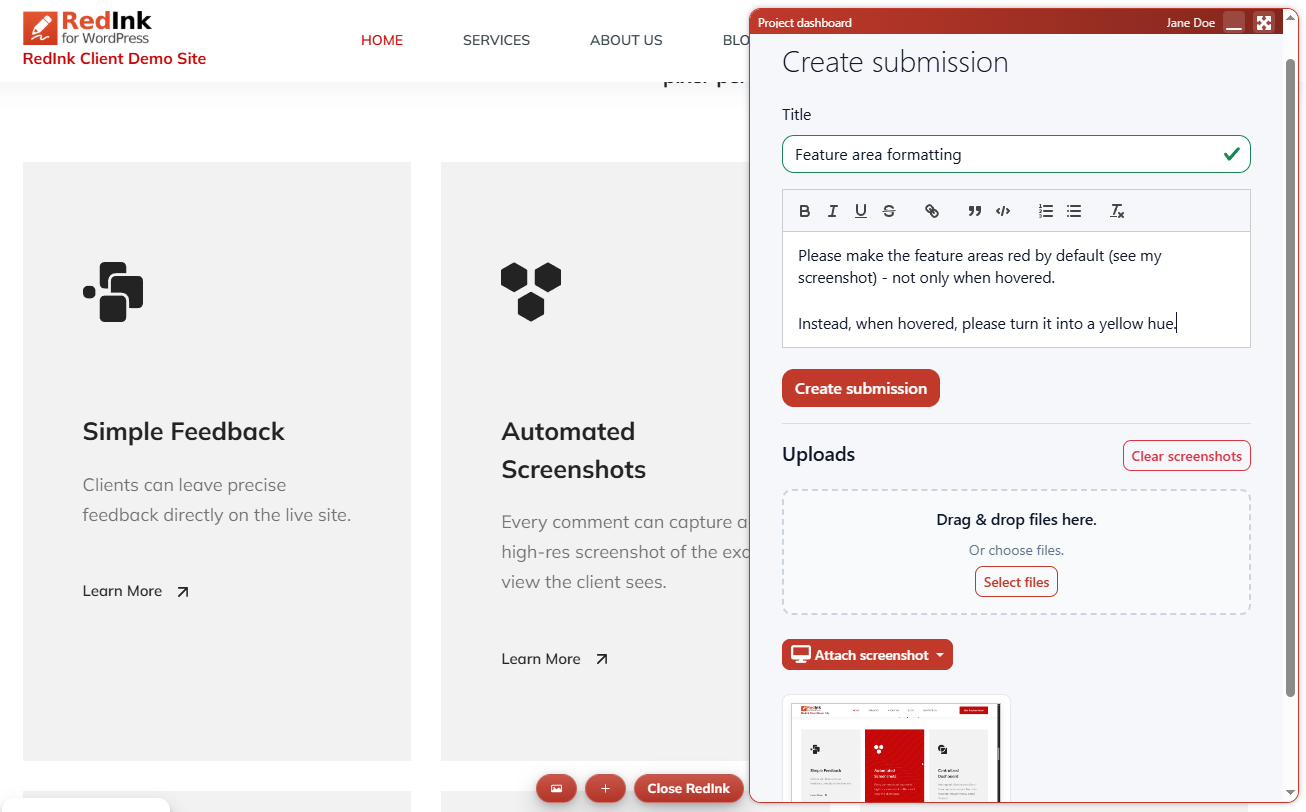Click the image screenshot icon button
Viewport: 1306px width, 812px height.
tap(556, 788)
